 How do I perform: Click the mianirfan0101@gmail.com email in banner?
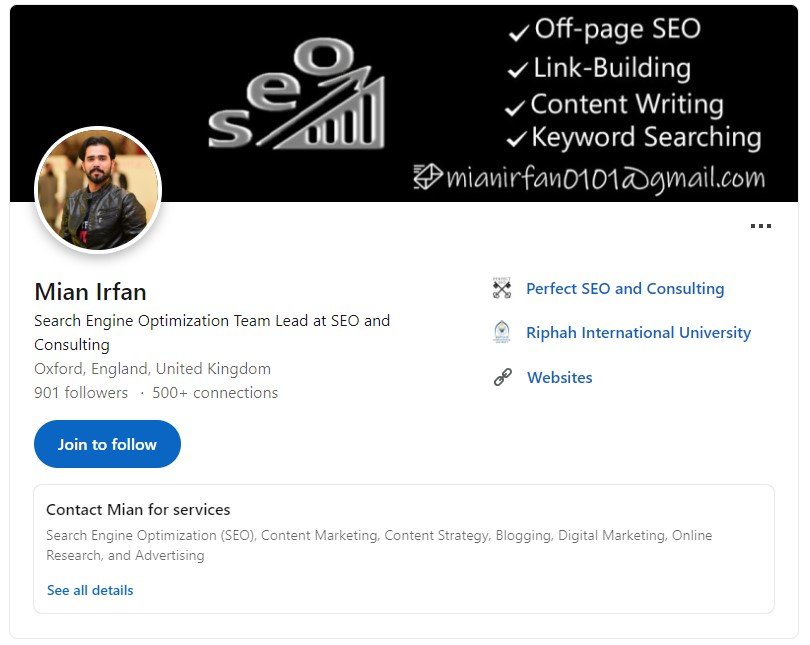pos(605,179)
